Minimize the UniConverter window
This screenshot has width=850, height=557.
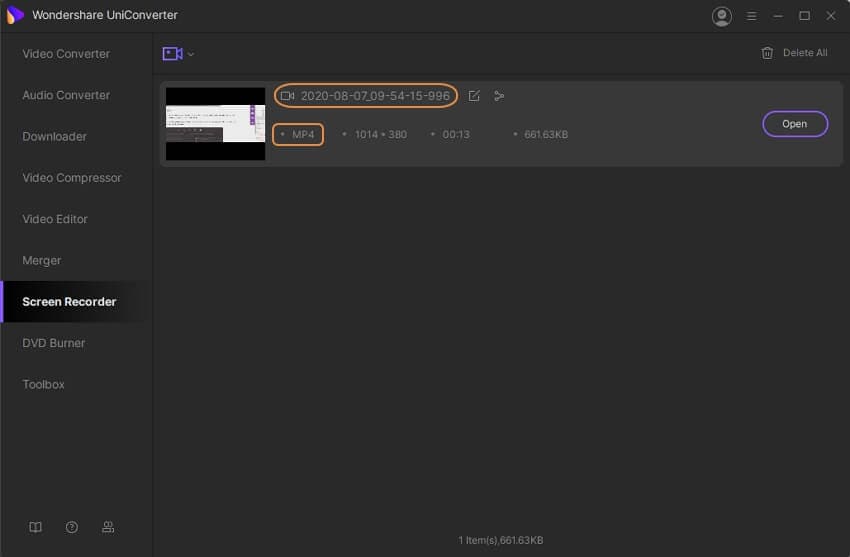(x=778, y=16)
